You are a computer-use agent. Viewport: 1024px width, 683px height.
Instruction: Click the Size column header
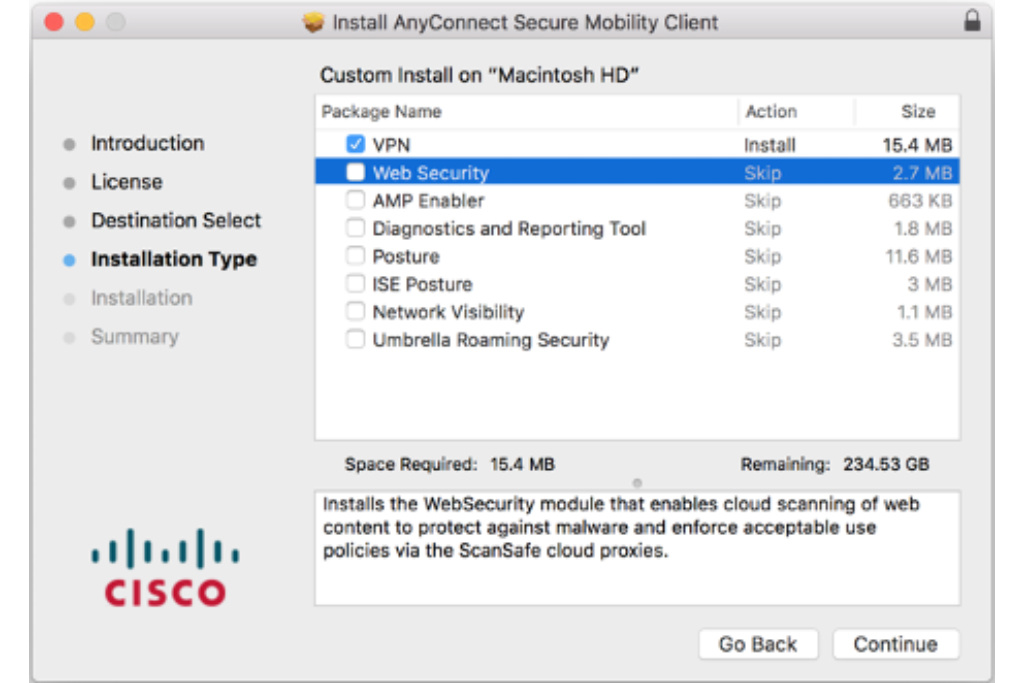pos(917,112)
